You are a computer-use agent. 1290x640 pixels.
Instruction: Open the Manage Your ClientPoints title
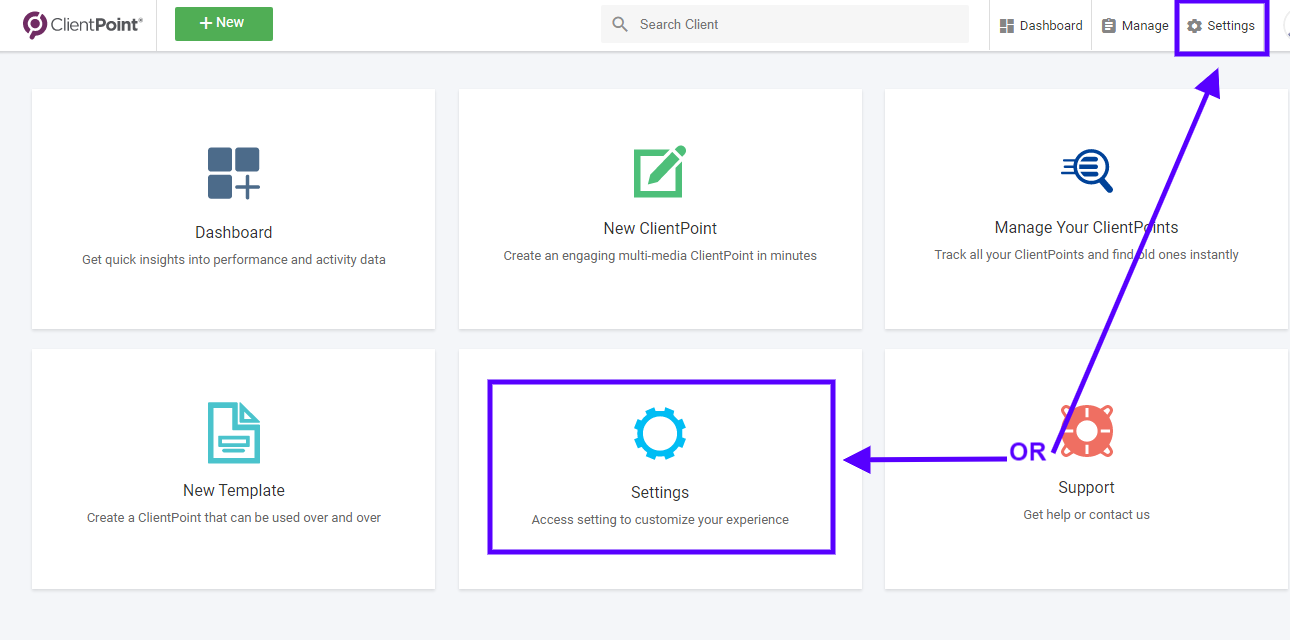coord(1087,227)
